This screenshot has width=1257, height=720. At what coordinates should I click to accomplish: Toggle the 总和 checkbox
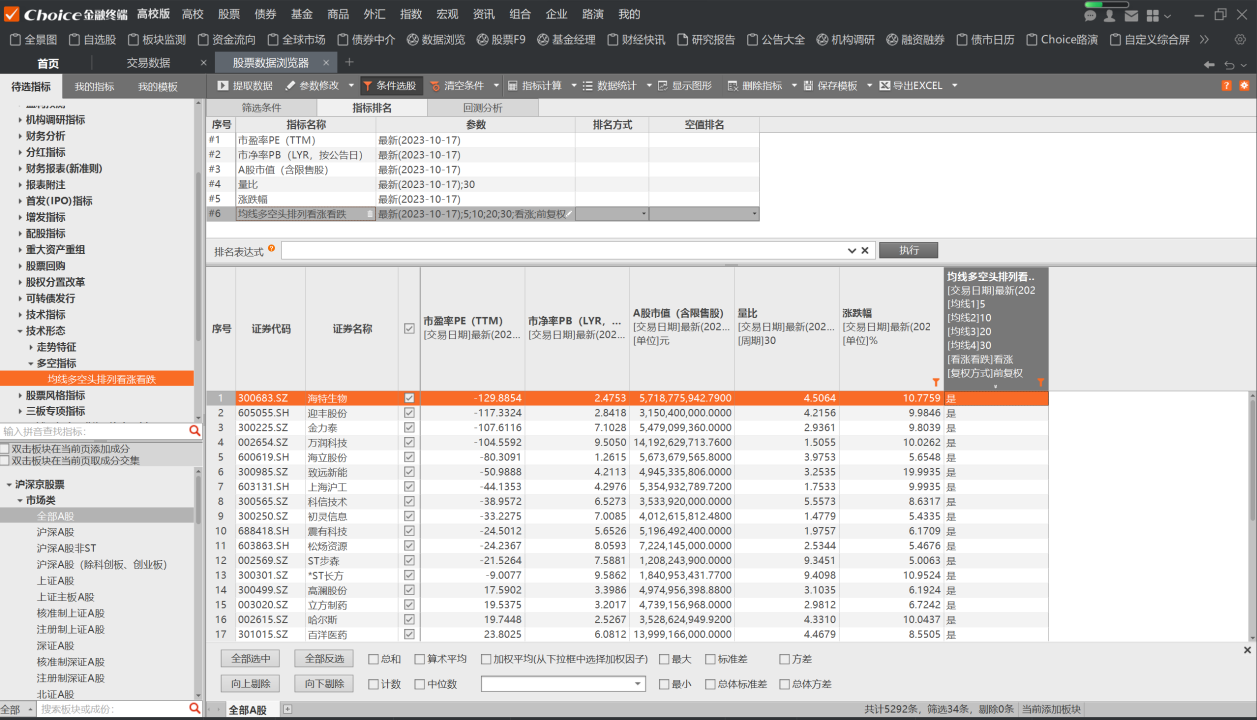click(x=373, y=659)
